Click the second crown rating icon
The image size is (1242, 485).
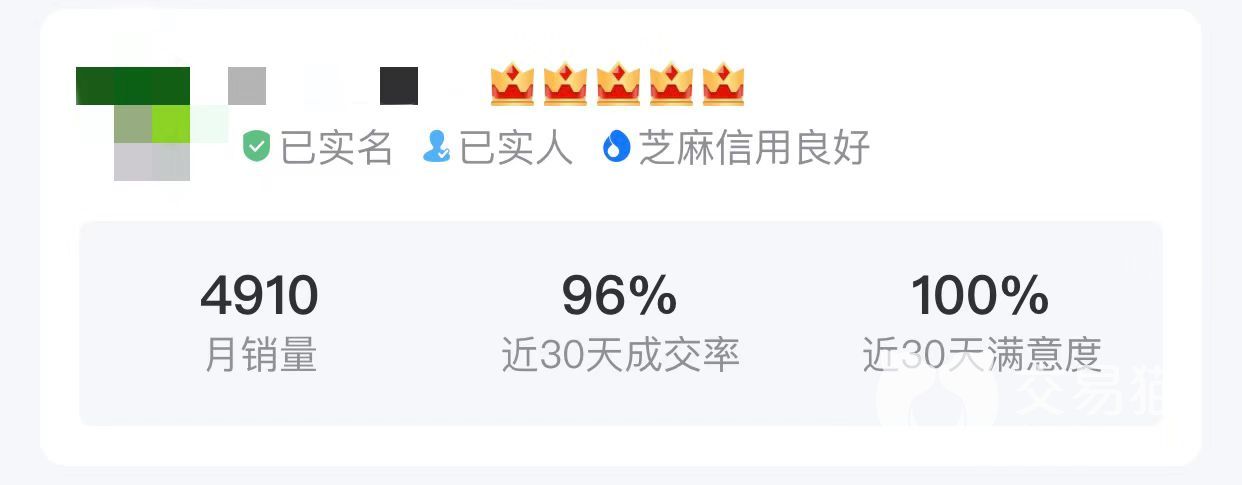[x=566, y=85]
